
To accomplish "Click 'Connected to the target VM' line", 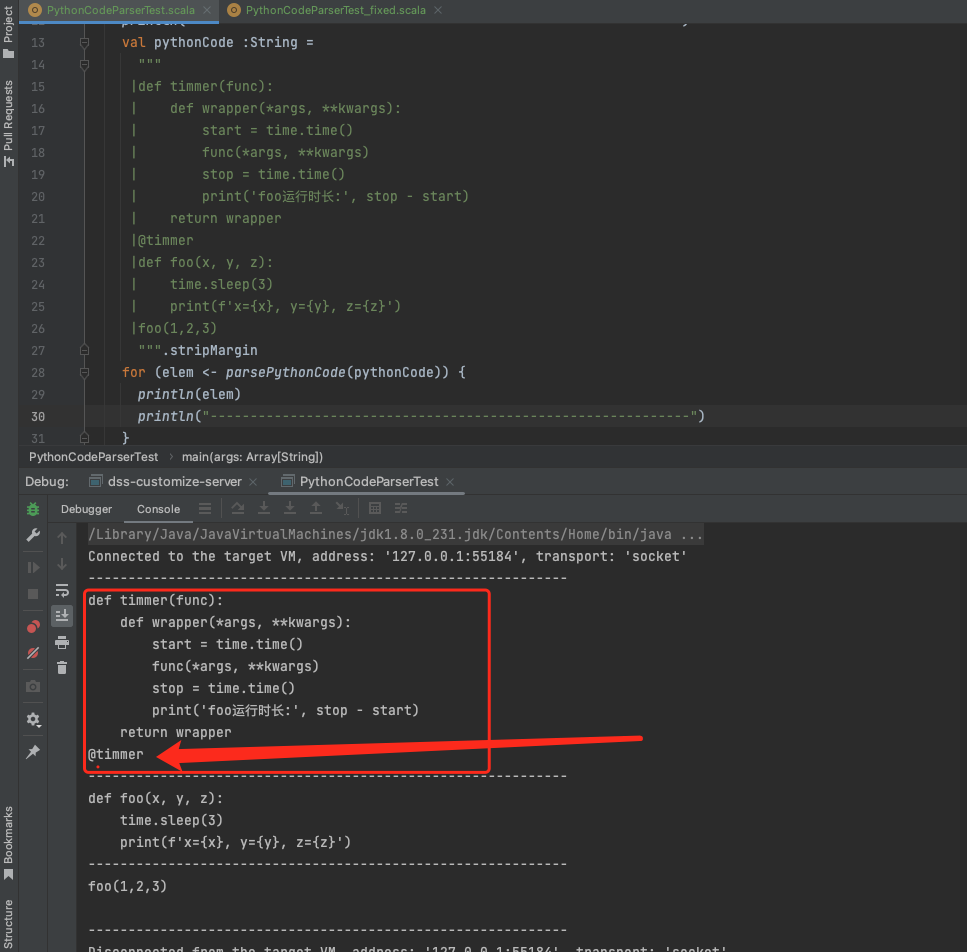I will point(387,556).
